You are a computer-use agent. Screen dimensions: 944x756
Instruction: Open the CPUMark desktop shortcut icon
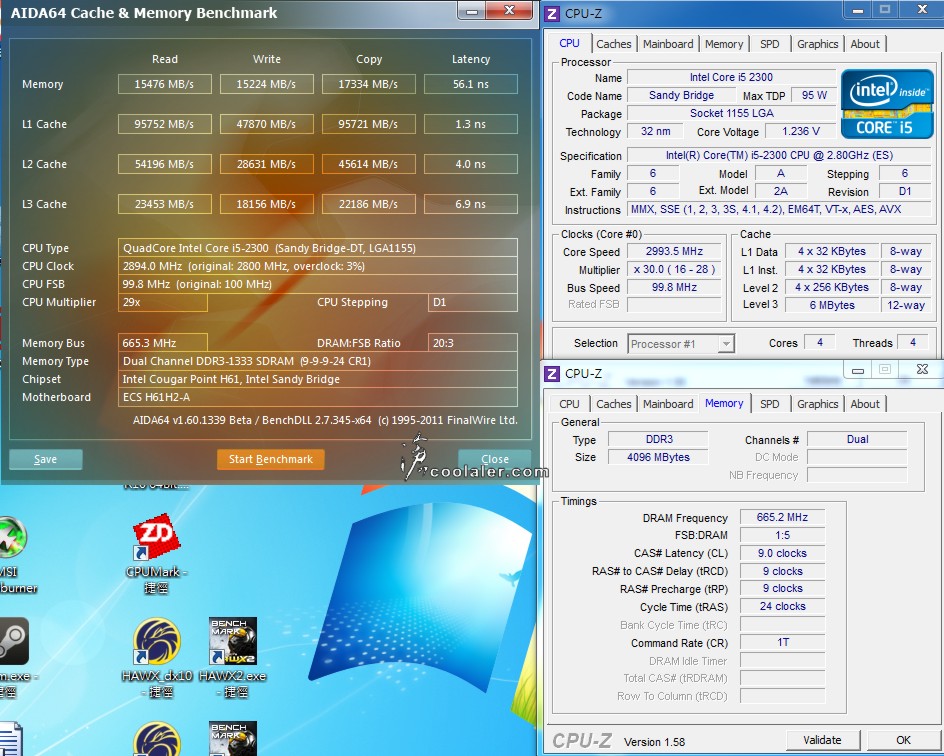(157, 539)
